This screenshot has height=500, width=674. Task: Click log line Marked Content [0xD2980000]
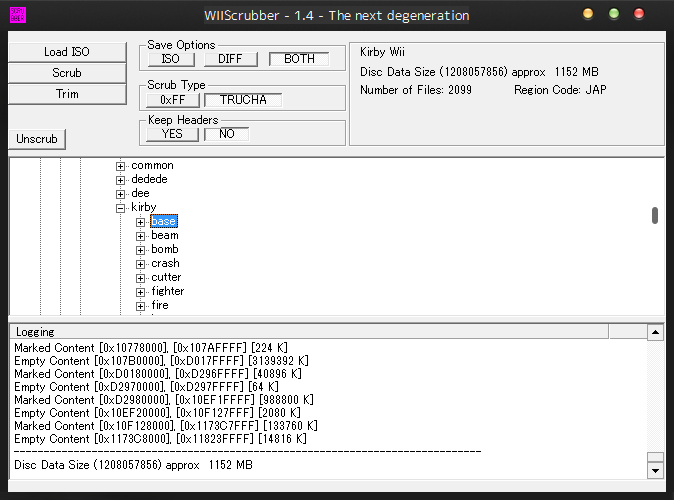(164, 400)
